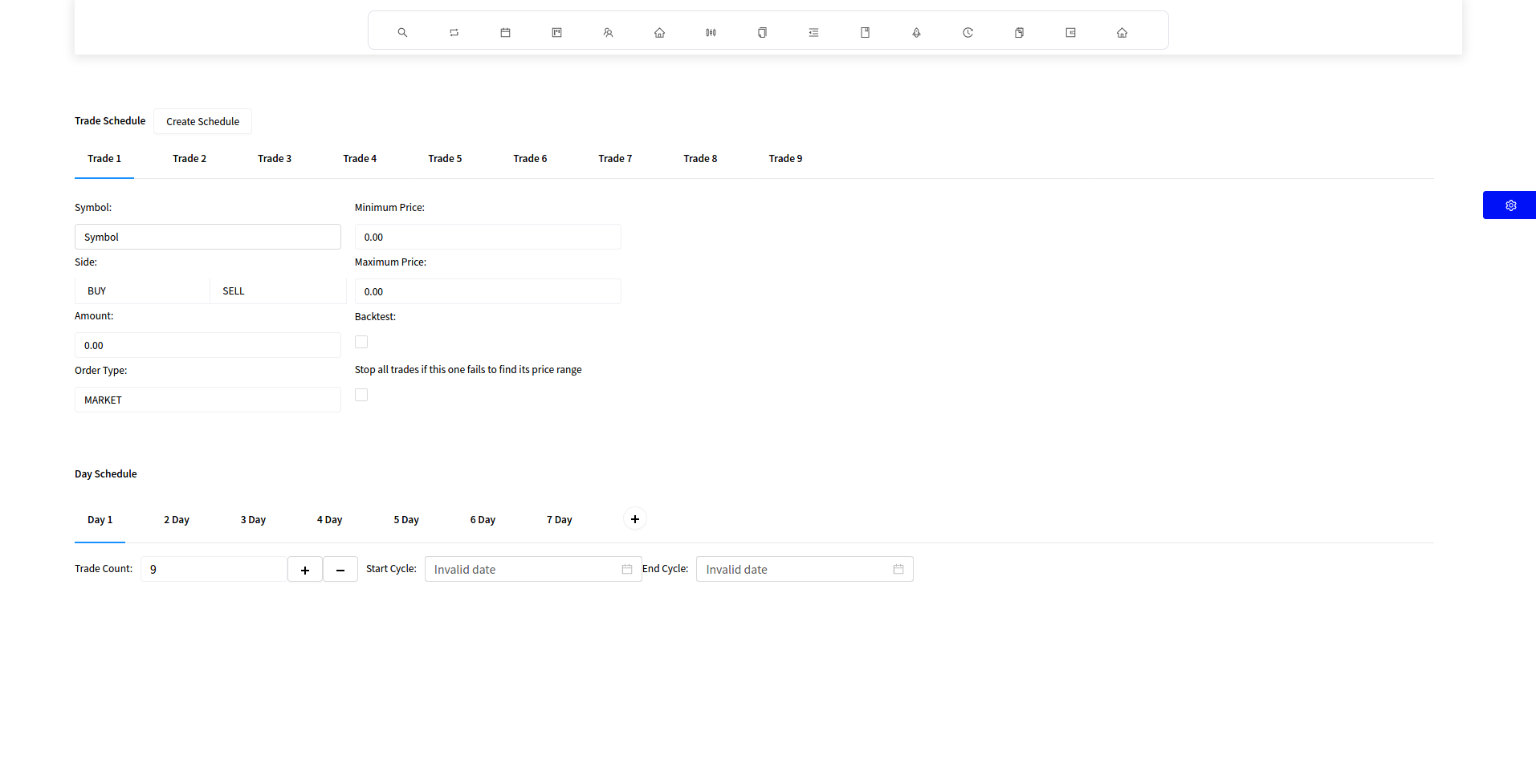Viewport: 1536px width, 784px height.
Task: Click the search magnifier icon in the top toolbar
Action: (402, 33)
